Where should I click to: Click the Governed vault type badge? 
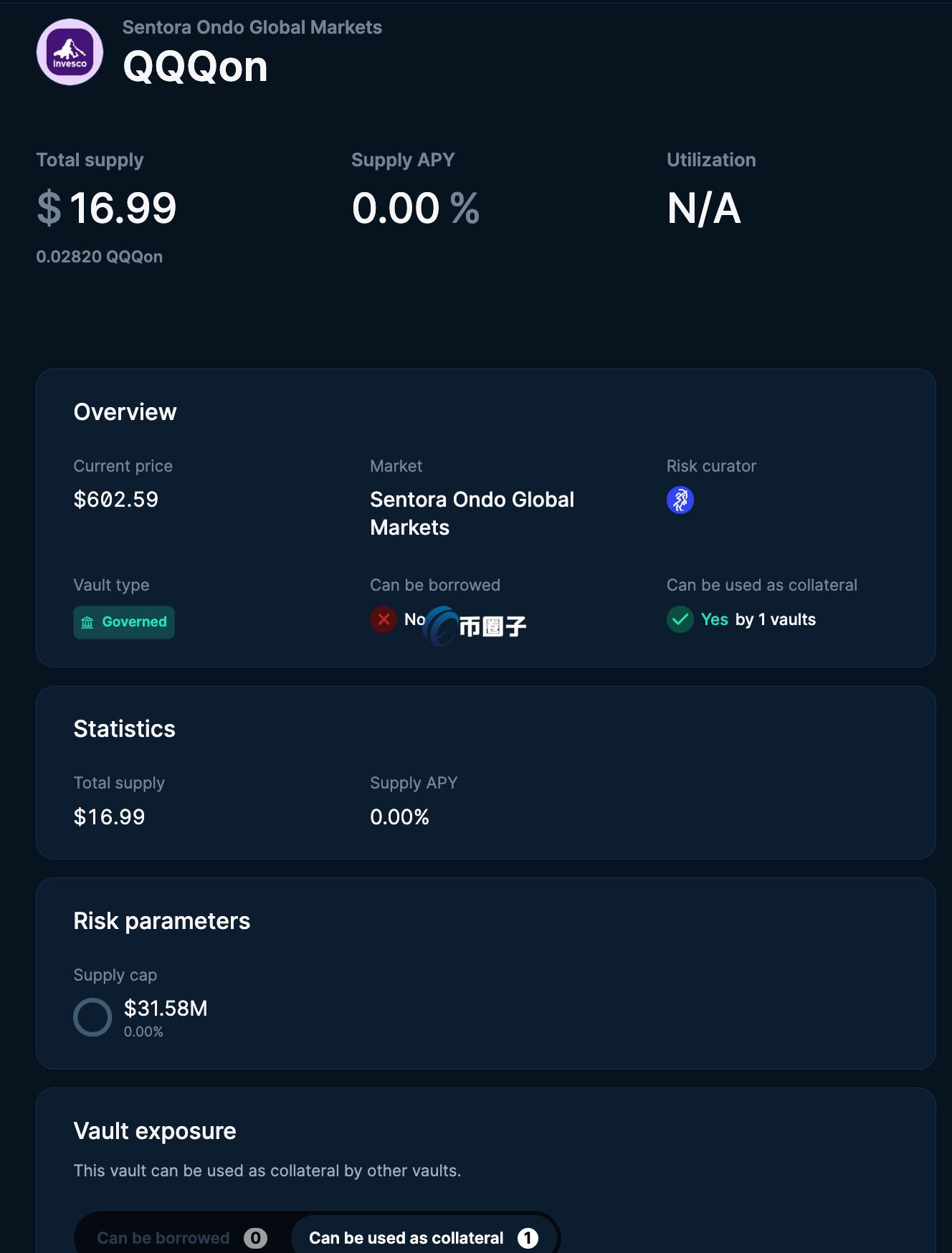click(124, 622)
